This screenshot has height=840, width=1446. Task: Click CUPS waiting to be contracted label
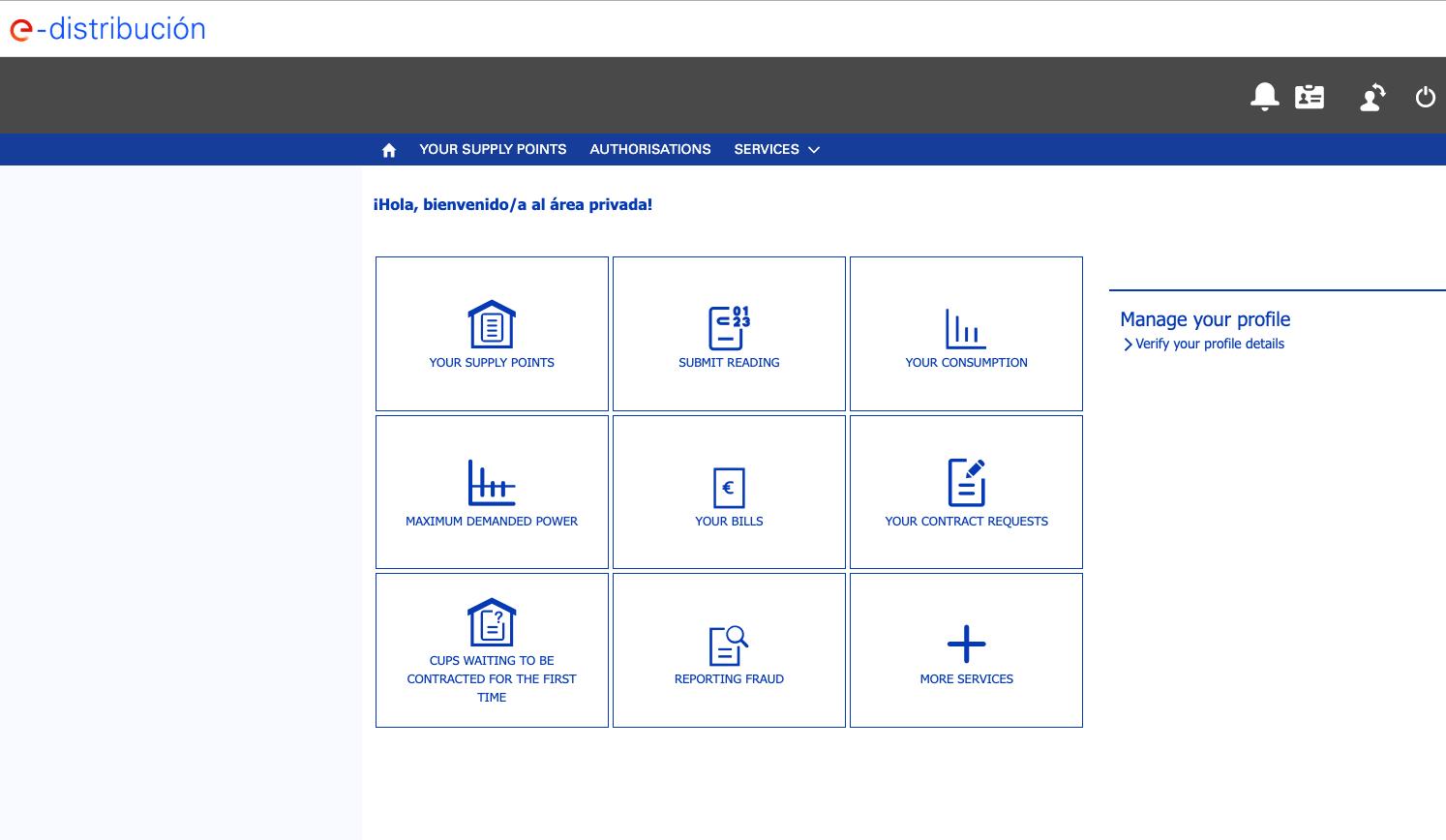pyautogui.click(x=492, y=678)
